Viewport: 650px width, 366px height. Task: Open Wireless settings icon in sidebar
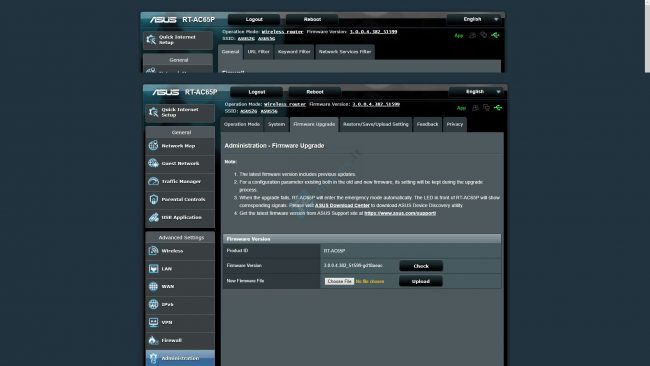[x=153, y=251]
